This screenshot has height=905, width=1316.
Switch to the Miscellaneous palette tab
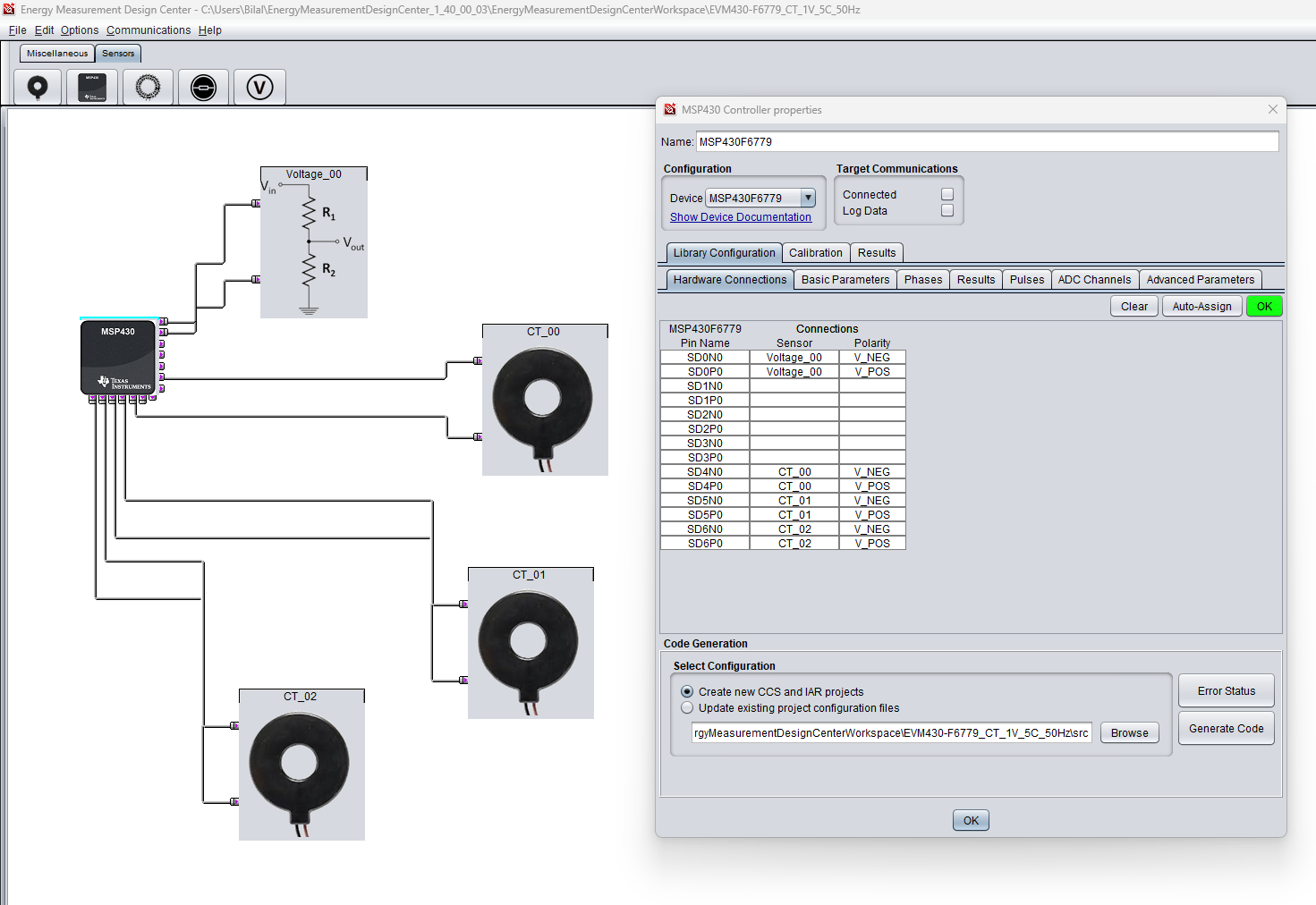[x=57, y=54]
